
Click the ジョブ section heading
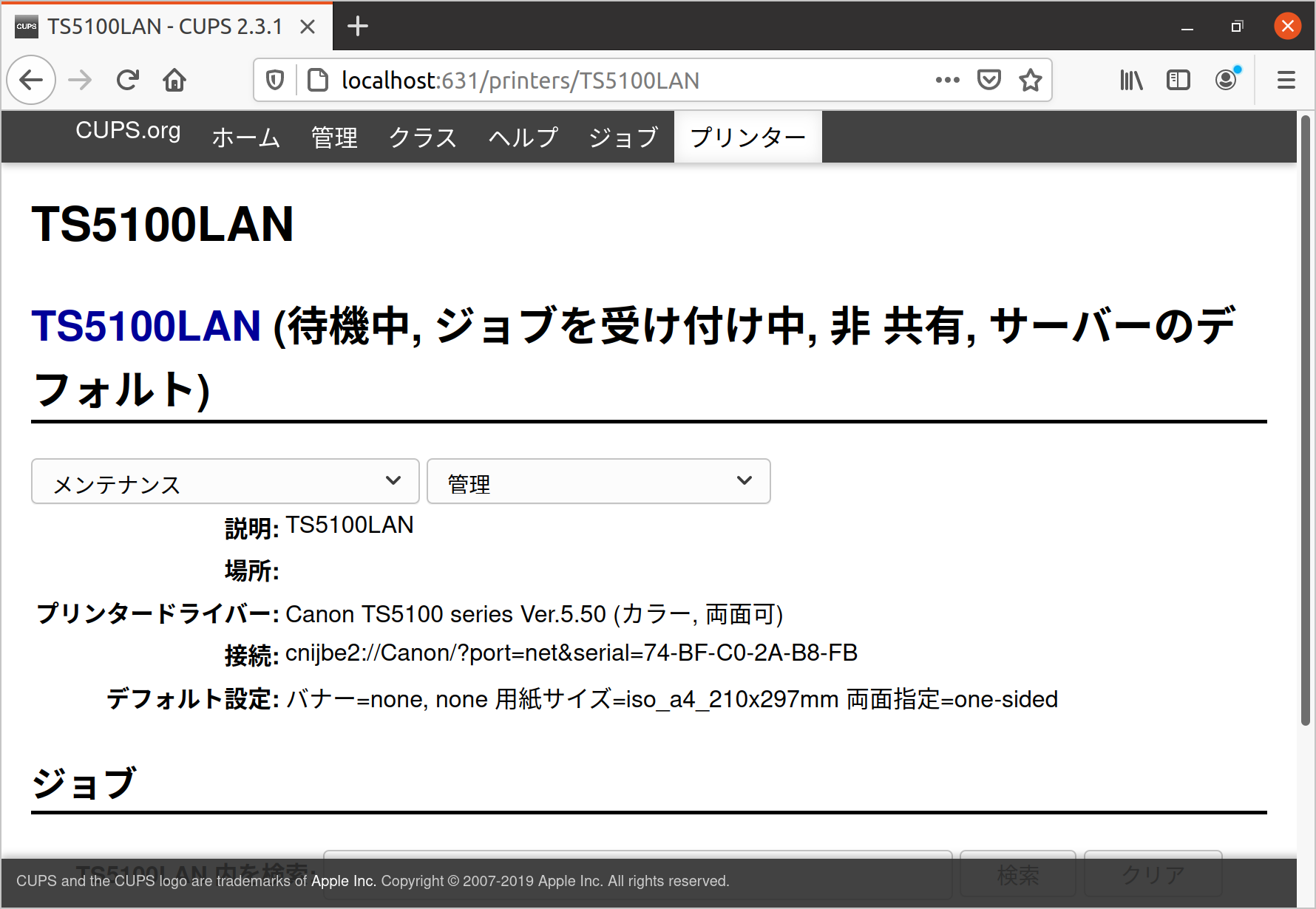84,783
